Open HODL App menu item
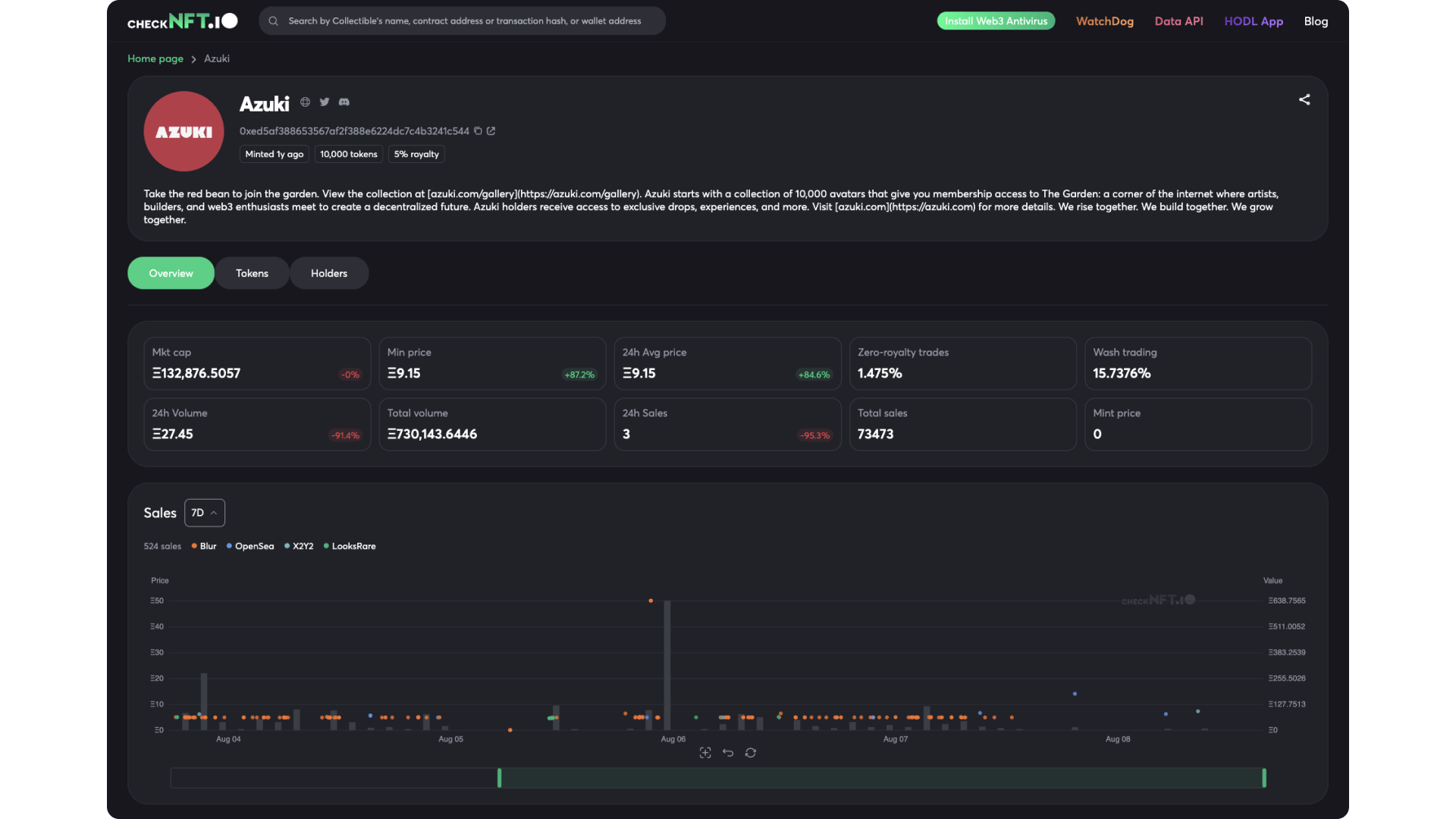The image size is (1456, 819). pos(1254,21)
